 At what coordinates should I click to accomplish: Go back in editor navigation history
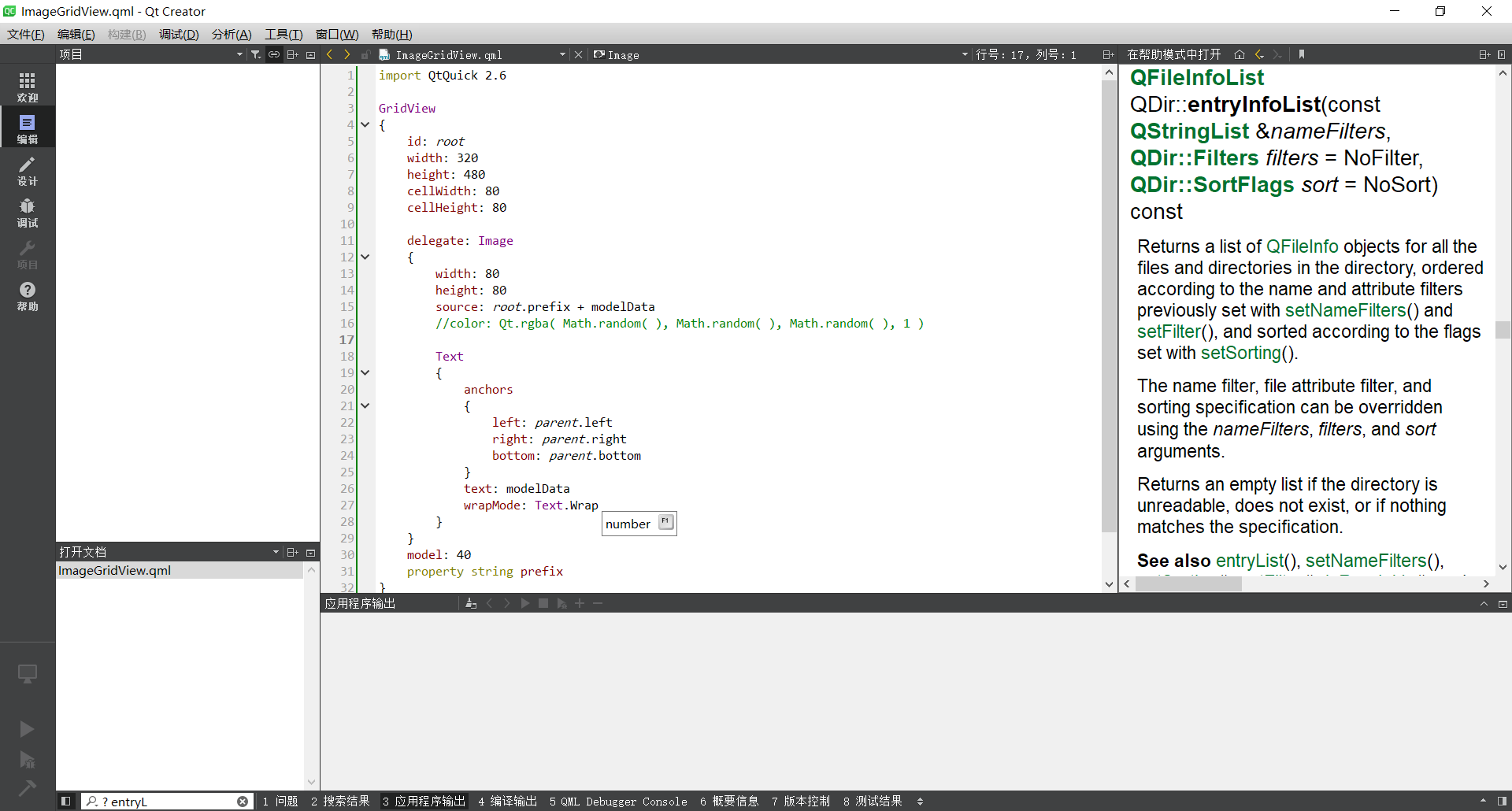[x=329, y=54]
